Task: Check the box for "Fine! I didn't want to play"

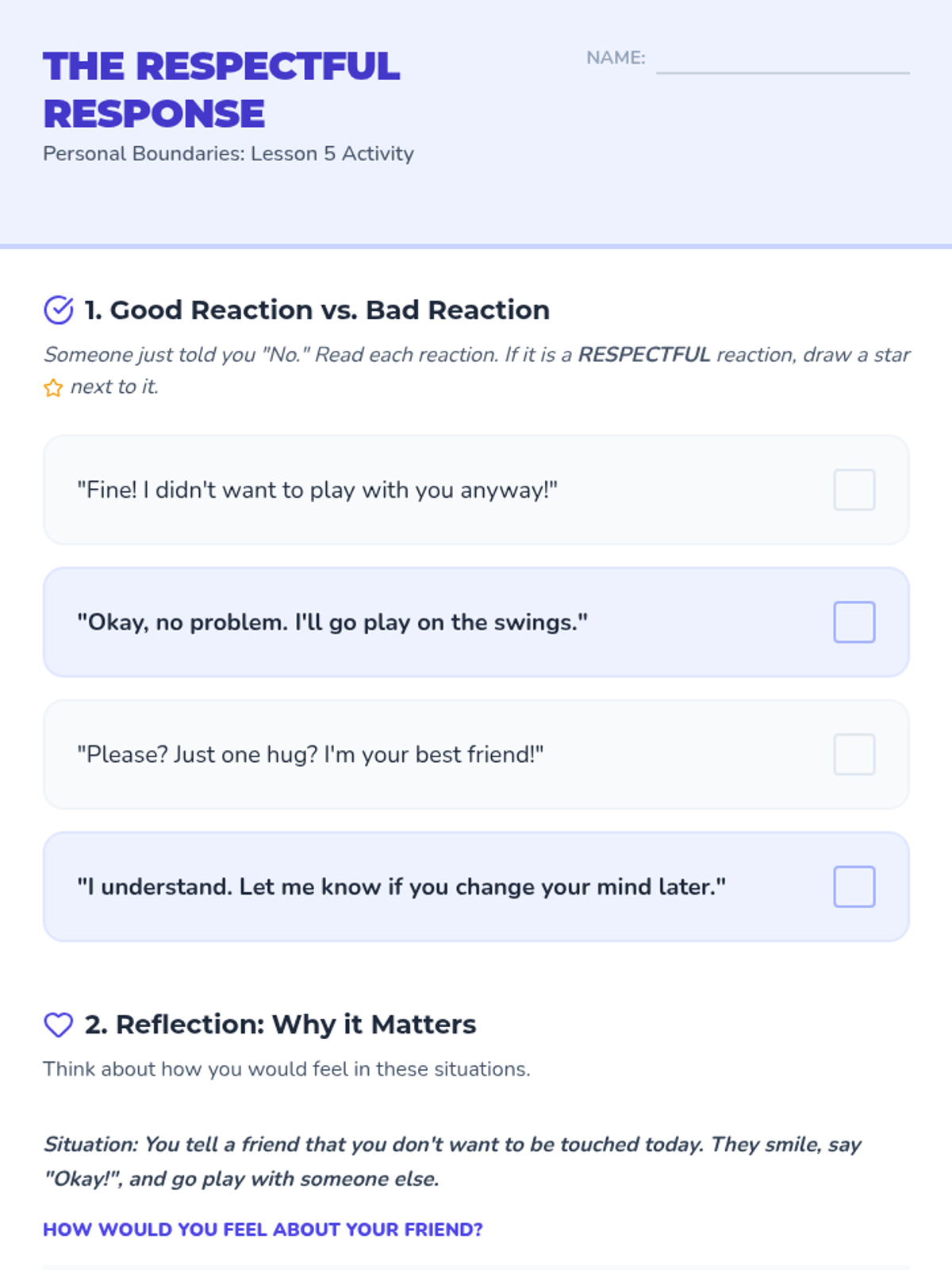Action: tap(854, 490)
